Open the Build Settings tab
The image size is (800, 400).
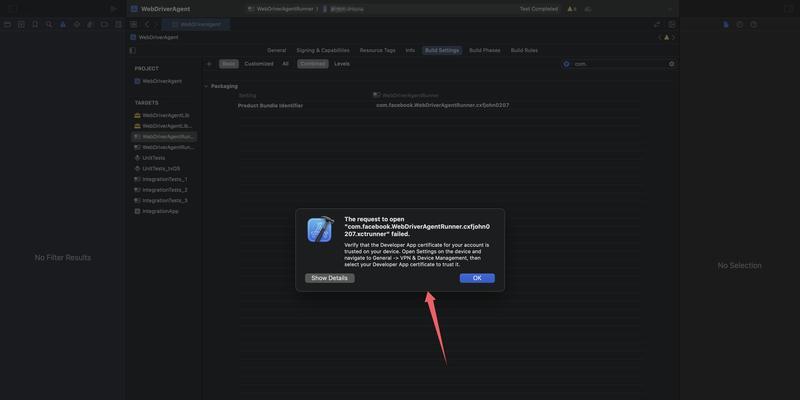click(x=442, y=51)
